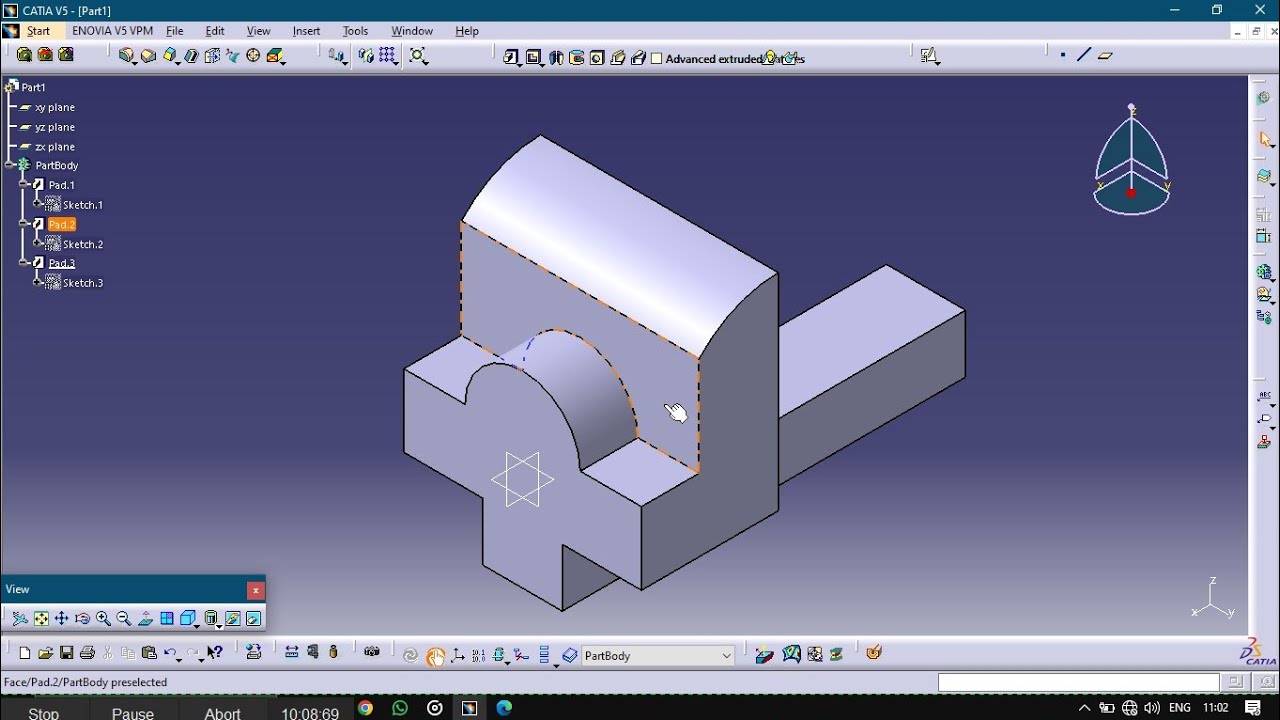The height and width of the screenshot is (720, 1280).
Task: Click the Normal View icon
Action: pyautogui.click(x=145, y=619)
